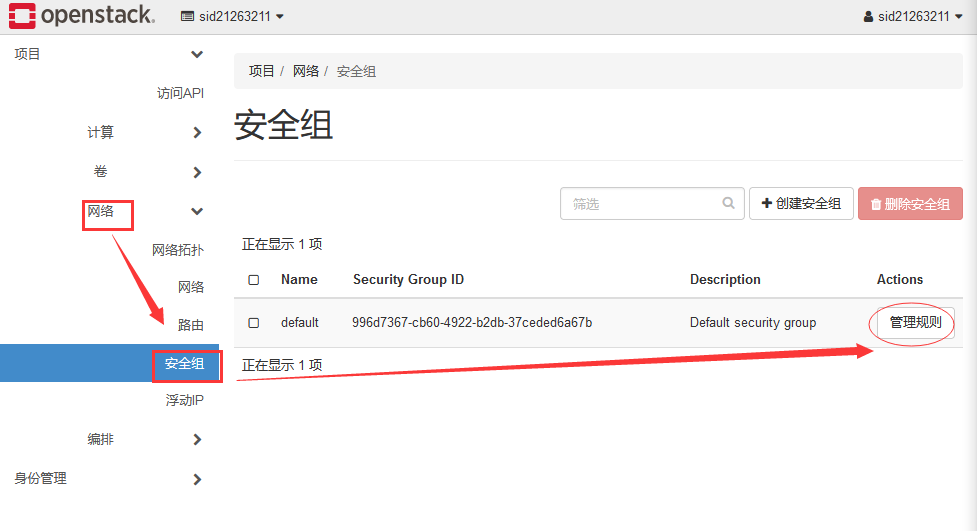
Task: Click the search magnifier icon in filter box
Action: [x=728, y=203]
